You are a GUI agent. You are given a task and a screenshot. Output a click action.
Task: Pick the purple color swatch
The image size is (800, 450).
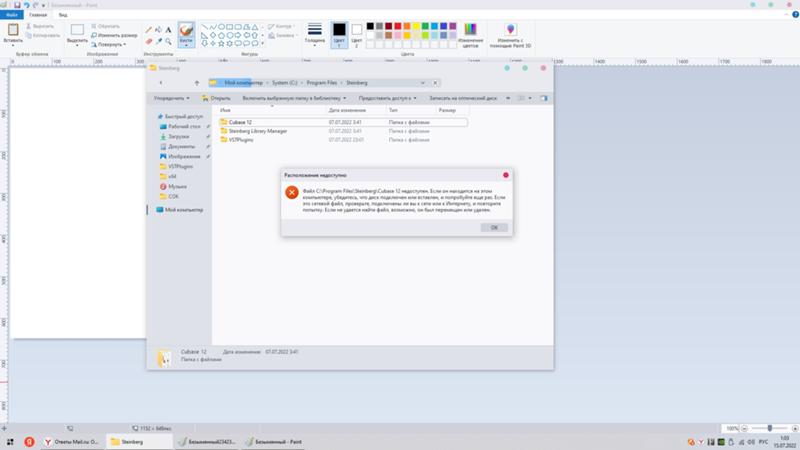(x=453, y=26)
